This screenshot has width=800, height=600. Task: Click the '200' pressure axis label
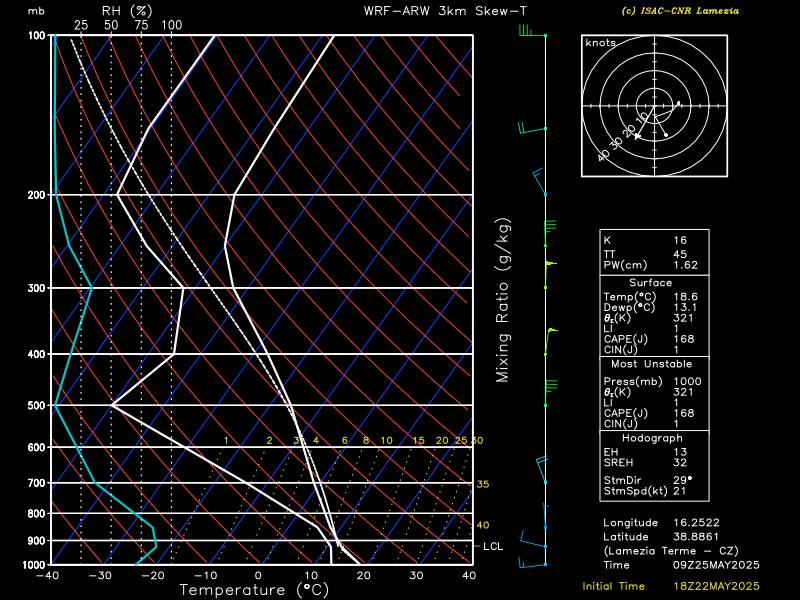click(x=37, y=195)
